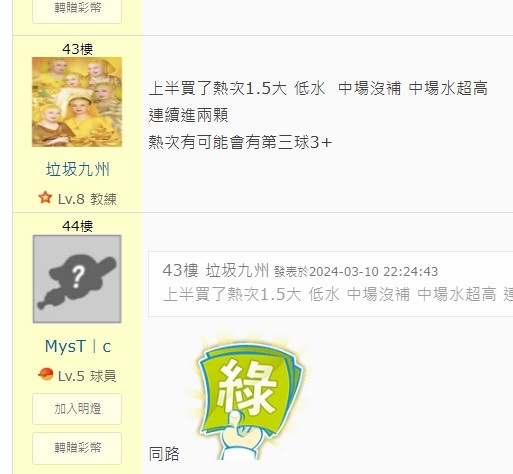Click the Lv.8 教練 rank label
This screenshot has width=513, height=474.
coord(87,199)
